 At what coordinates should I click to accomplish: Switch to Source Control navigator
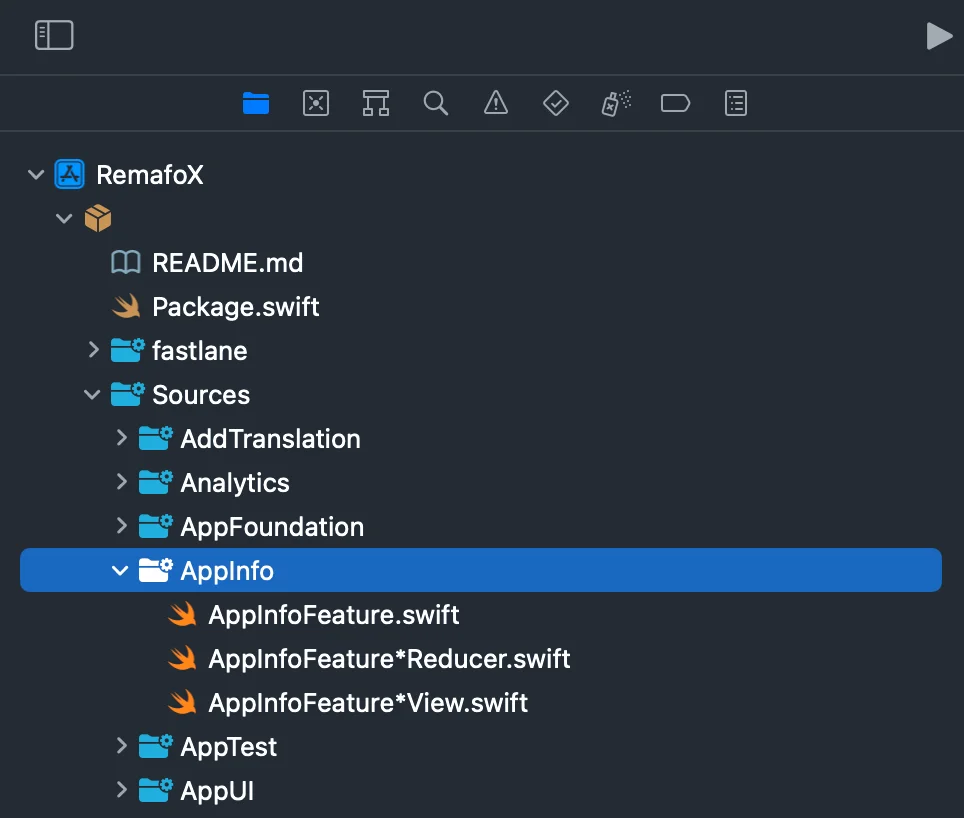316,103
